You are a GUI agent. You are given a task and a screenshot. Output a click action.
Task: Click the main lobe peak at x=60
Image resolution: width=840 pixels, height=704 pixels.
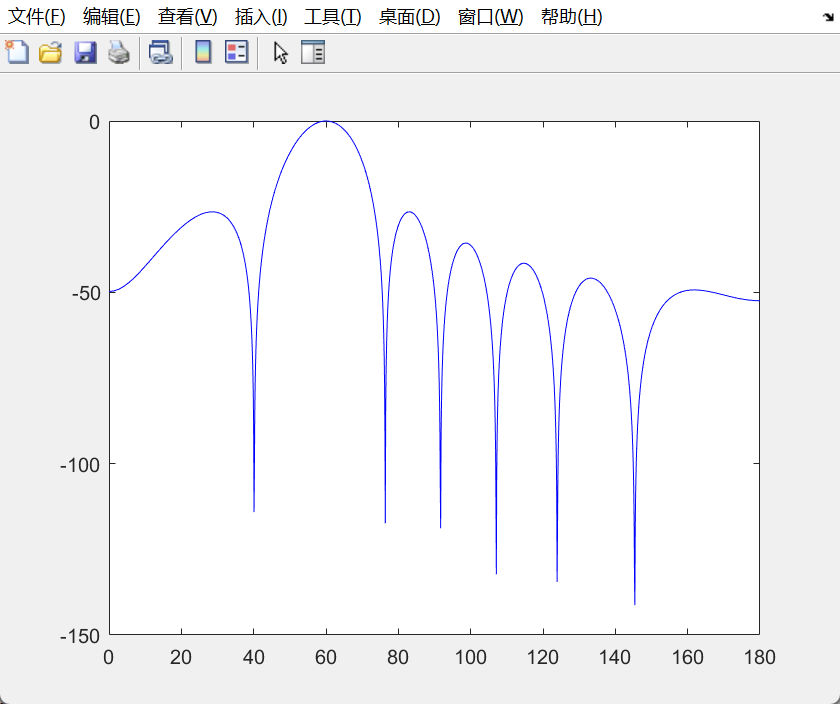(326, 122)
